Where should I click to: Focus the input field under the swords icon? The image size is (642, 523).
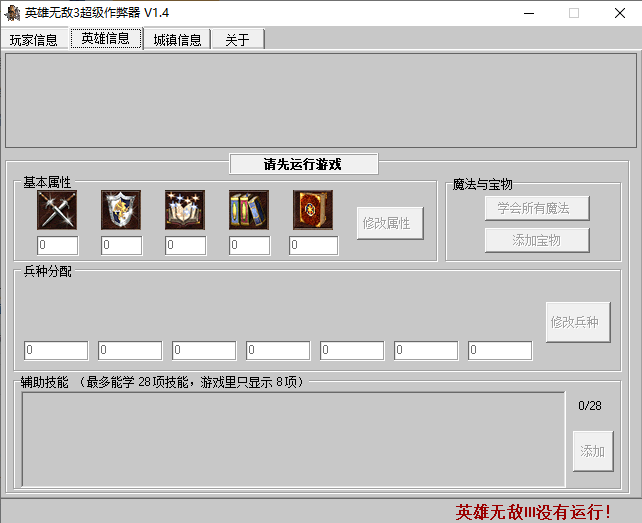coord(57,245)
